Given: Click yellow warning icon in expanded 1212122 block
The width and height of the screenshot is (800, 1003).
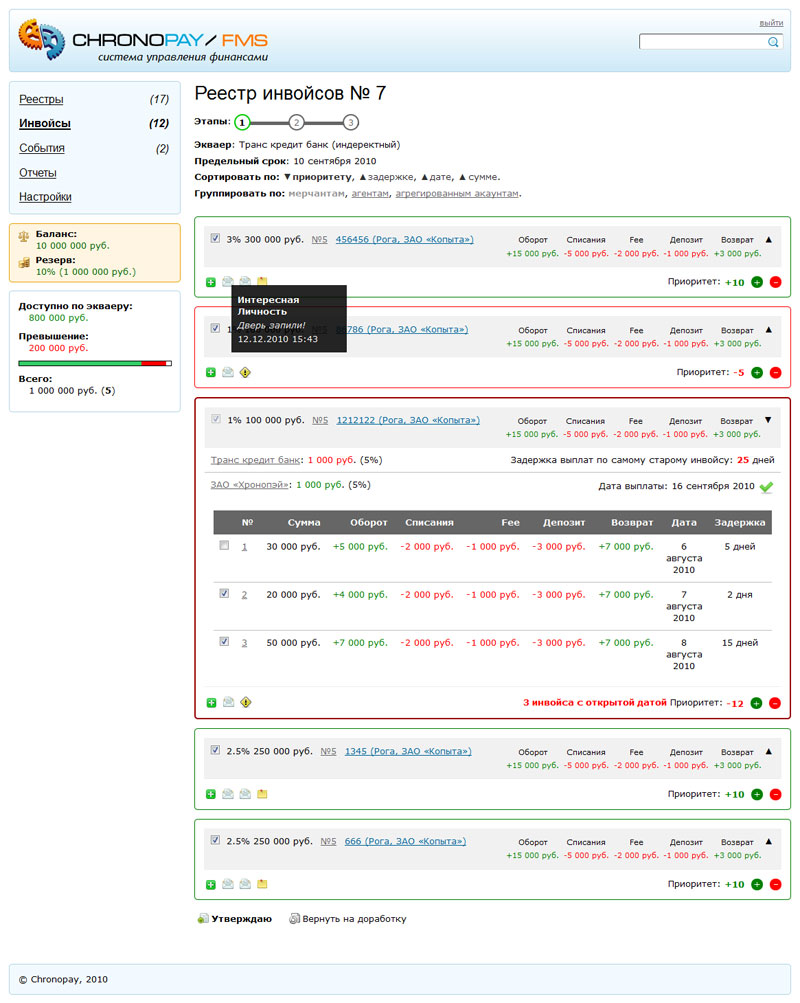Looking at the screenshot, I should [x=245, y=702].
